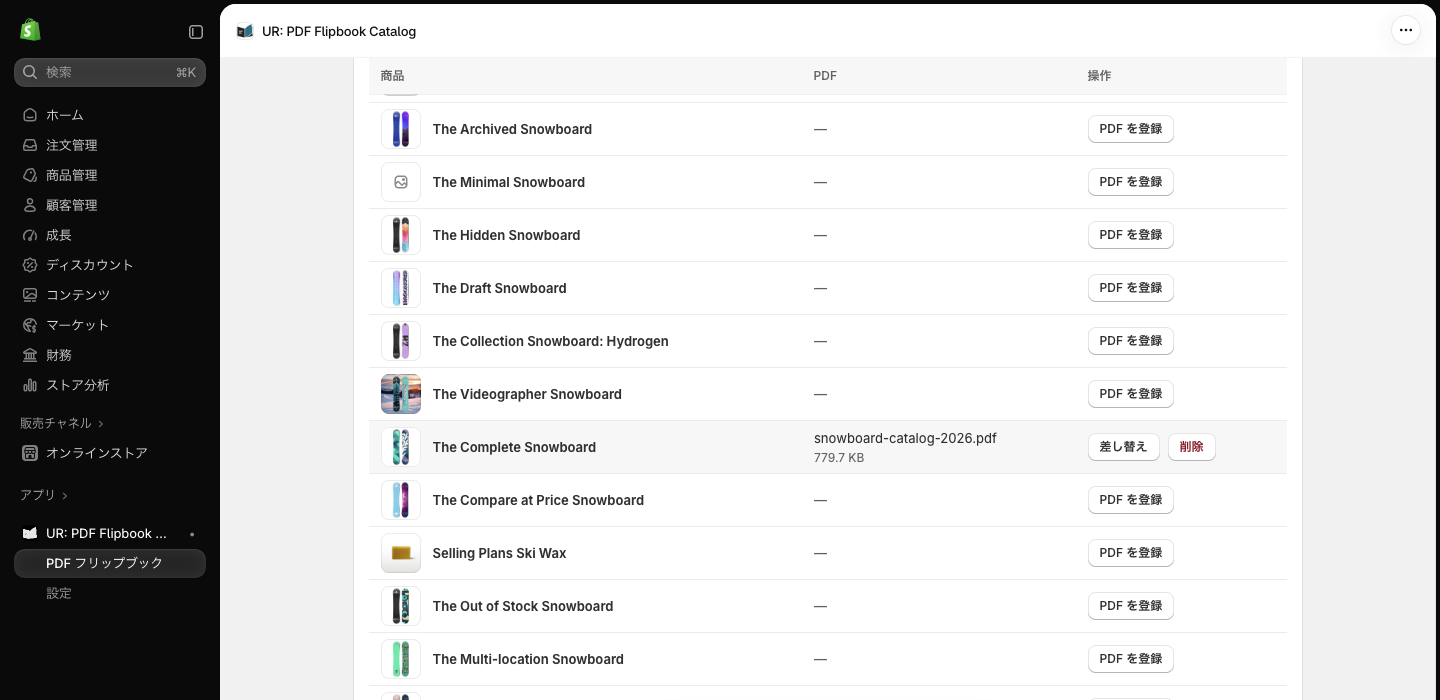Click the finance bank icon
The width and height of the screenshot is (1440, 700).
click(x=30, y=355)
